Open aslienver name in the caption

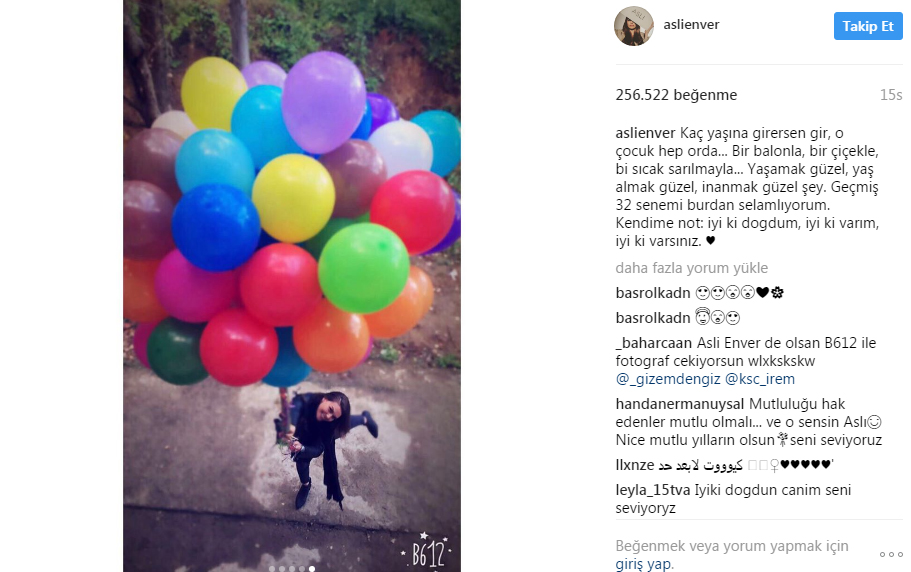tap(645, 133)
